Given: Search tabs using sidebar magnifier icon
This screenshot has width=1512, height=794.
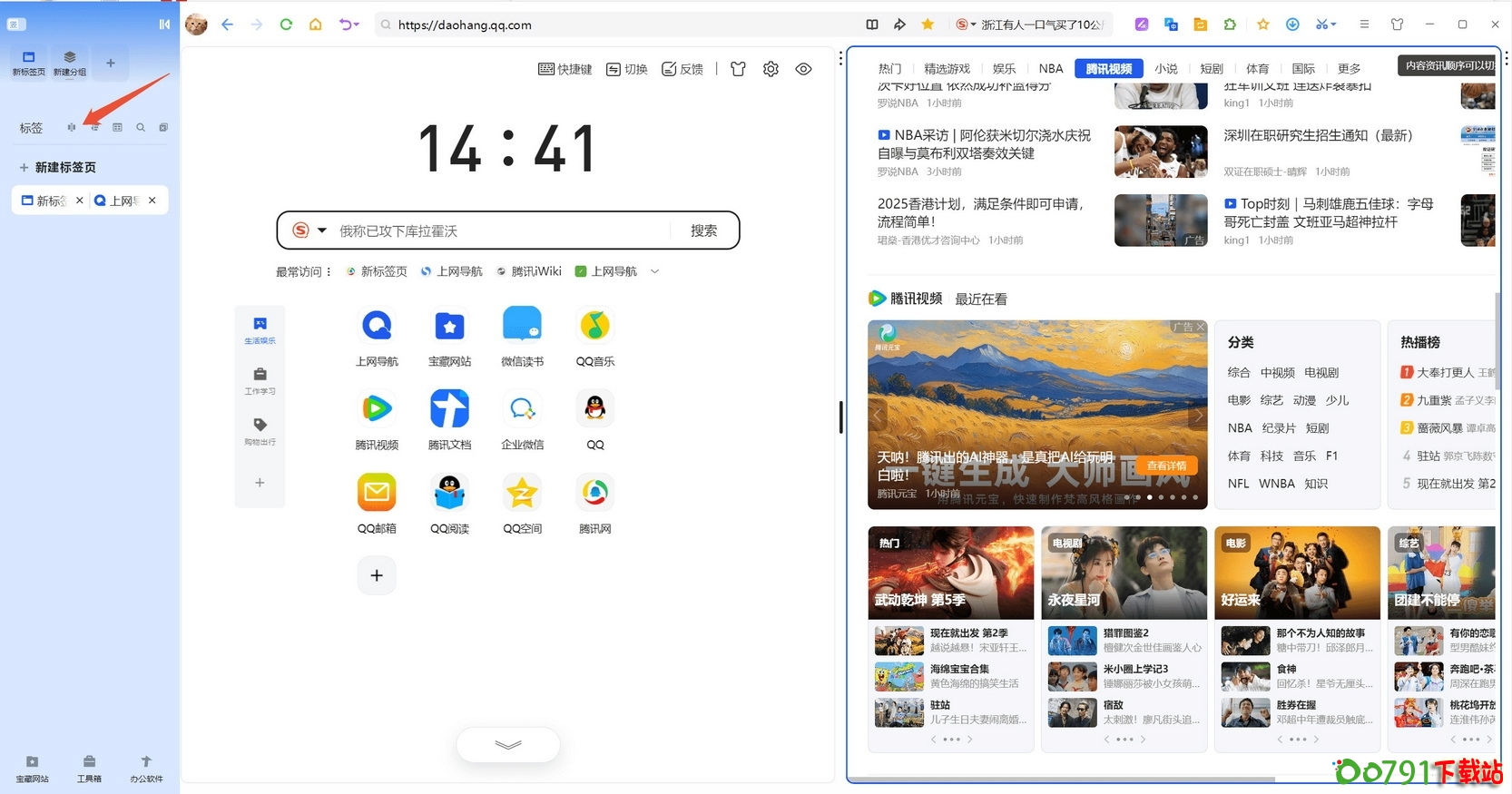Looking at the screenshot, I should click(141, 128).
